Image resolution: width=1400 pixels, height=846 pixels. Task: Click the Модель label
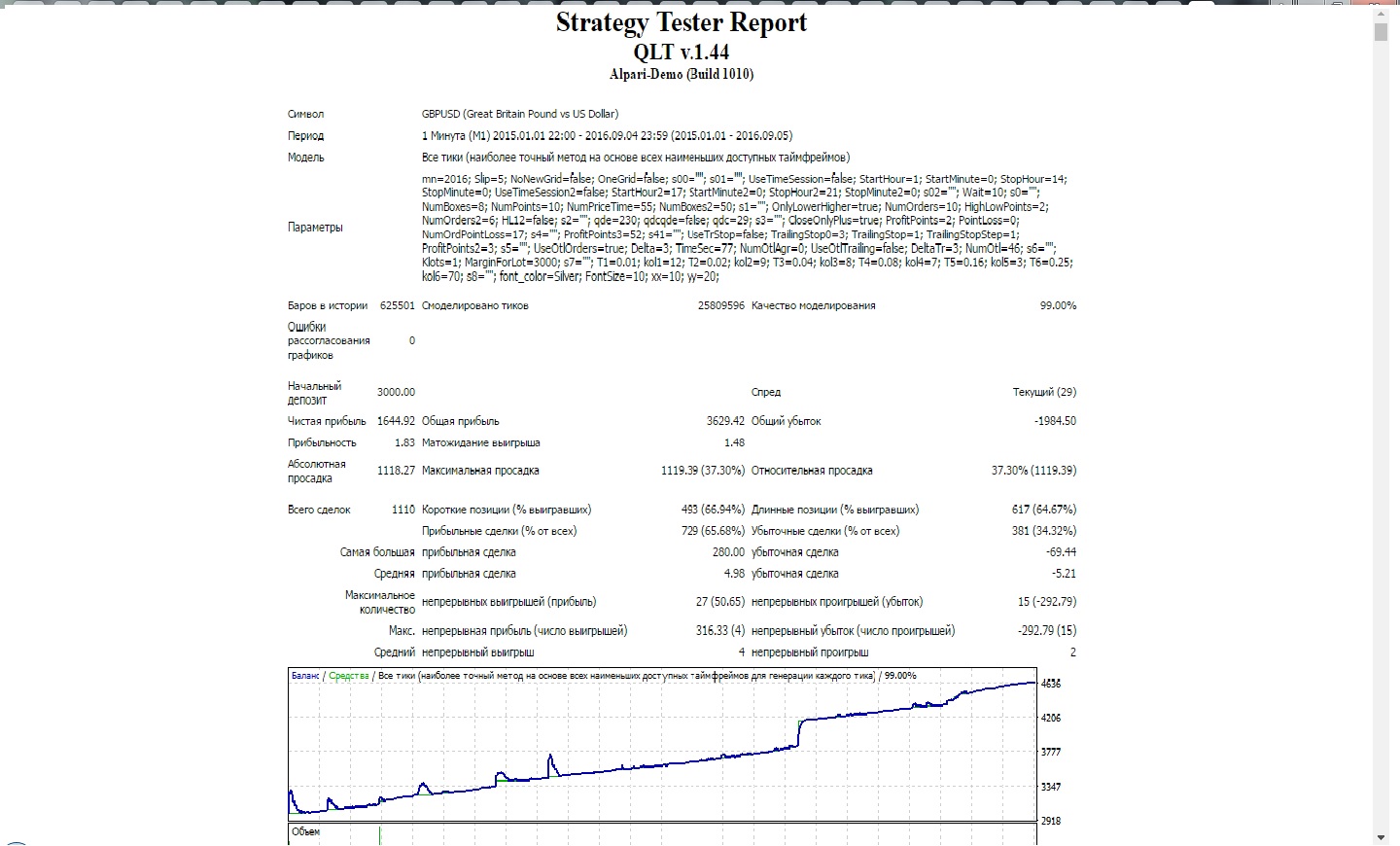(x=305, y=158)
